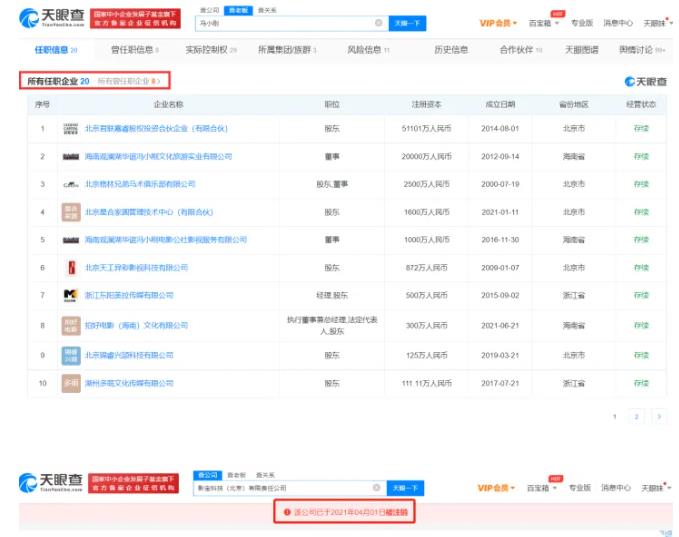This screenshot has height=537, width=679.
Task: Click the 51101万人民币 registered capital cell
Action: coord(426,129)
